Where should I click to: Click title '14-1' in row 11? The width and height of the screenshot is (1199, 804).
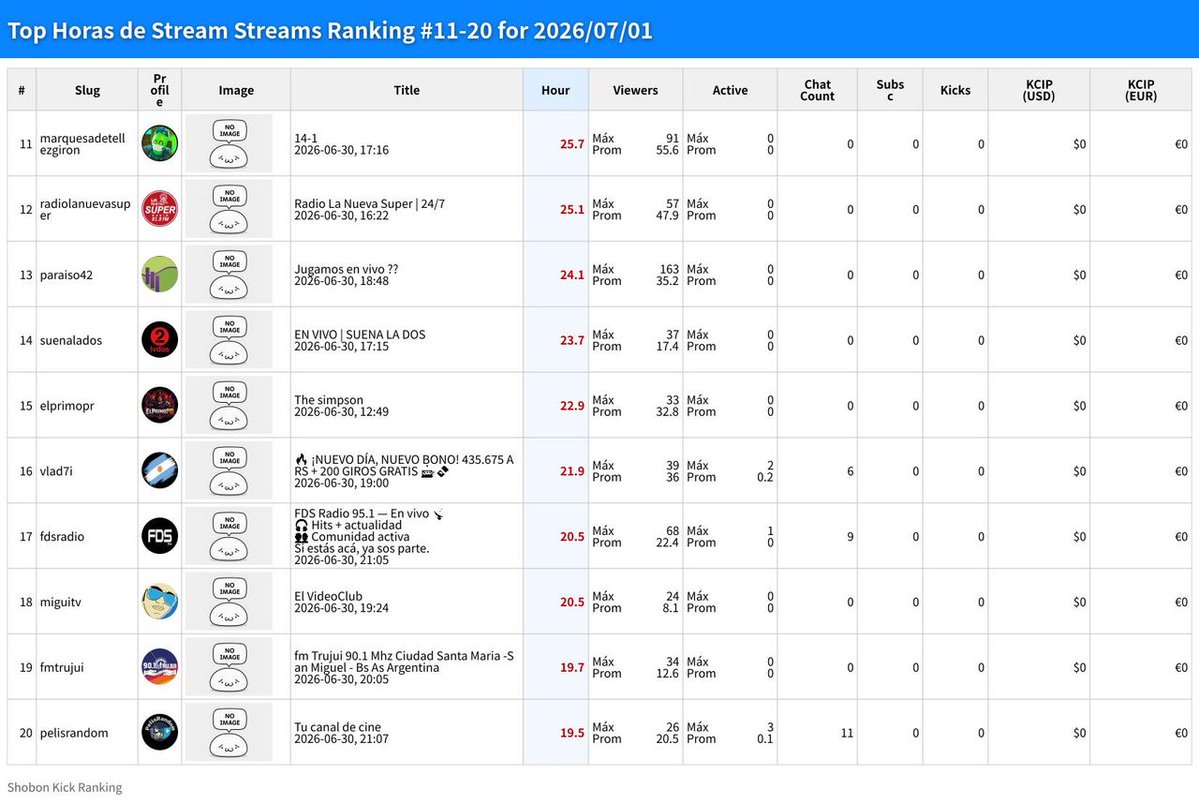(x=306, y=138)
